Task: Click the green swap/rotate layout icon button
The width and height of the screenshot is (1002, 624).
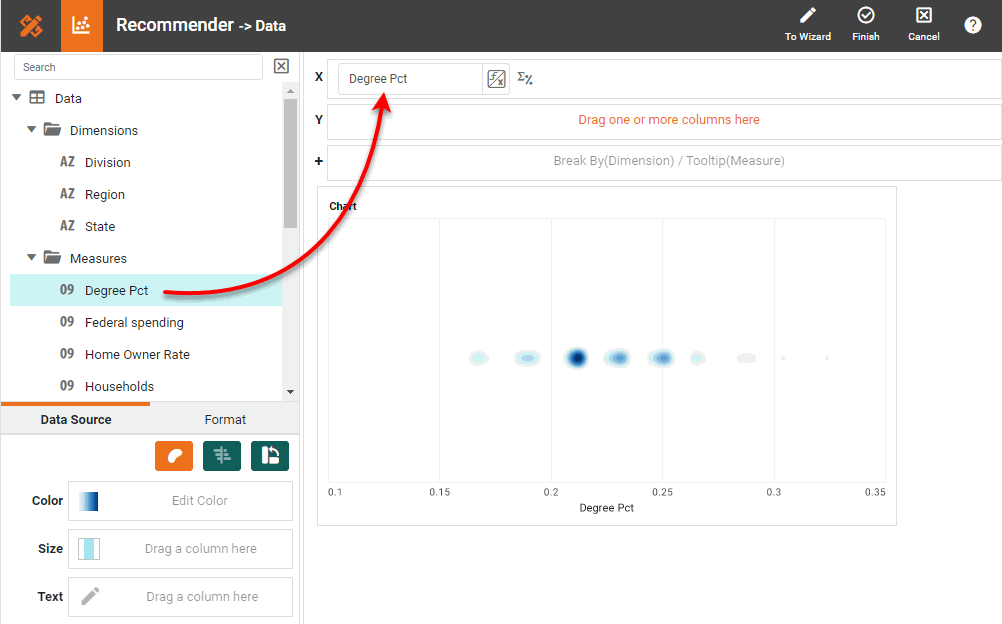Action: tap(270, 455)
